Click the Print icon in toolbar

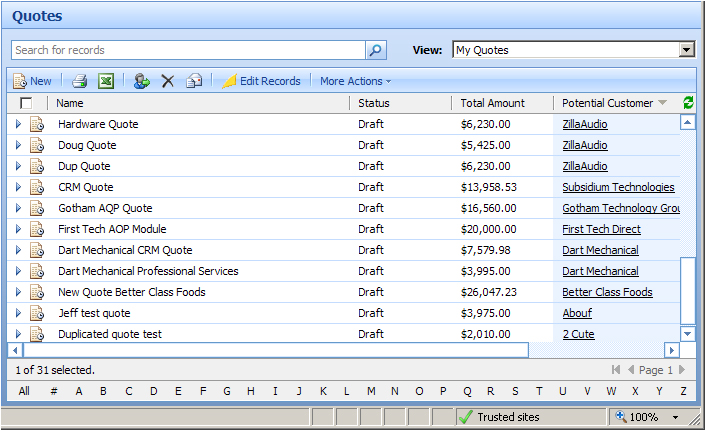(x=80, y=81)
